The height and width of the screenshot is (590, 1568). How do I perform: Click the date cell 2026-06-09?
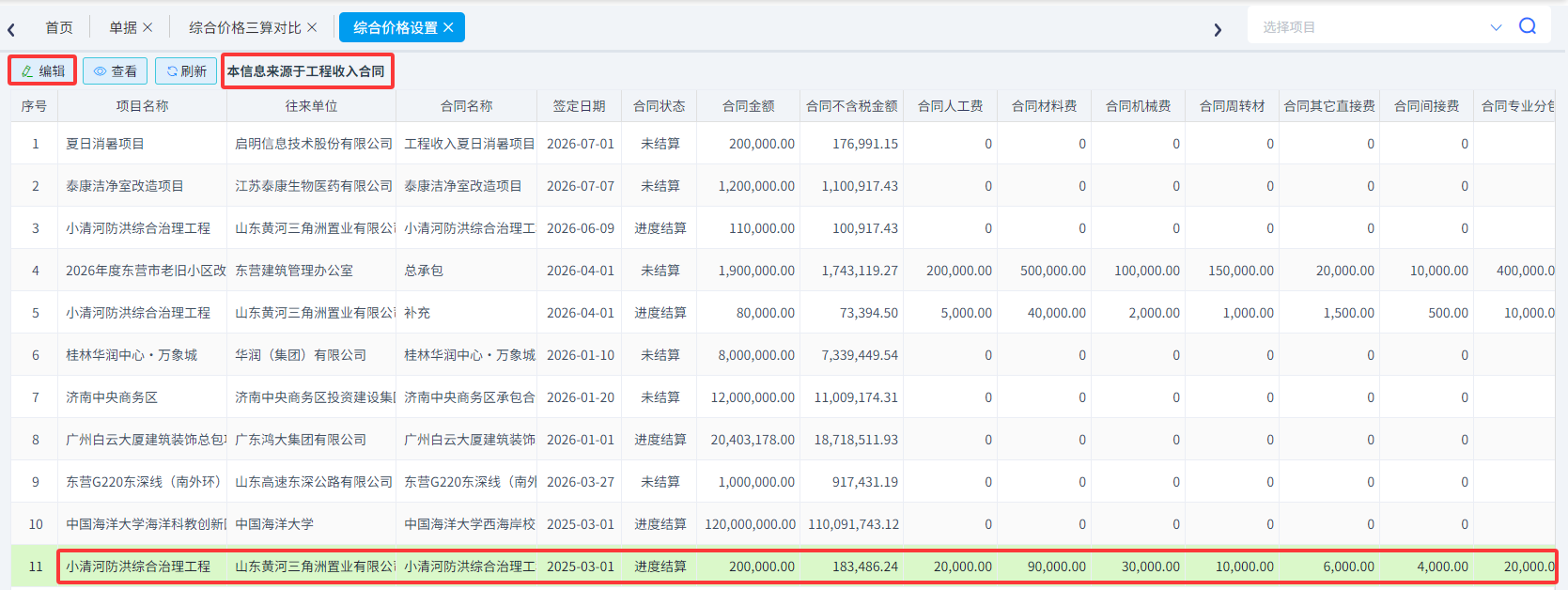click(x=580, y=228)
